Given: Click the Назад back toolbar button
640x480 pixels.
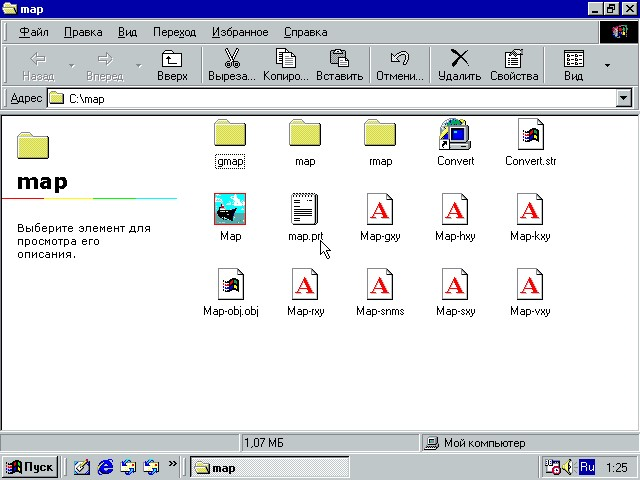Looking at the screenshot, I should point(38,65).
